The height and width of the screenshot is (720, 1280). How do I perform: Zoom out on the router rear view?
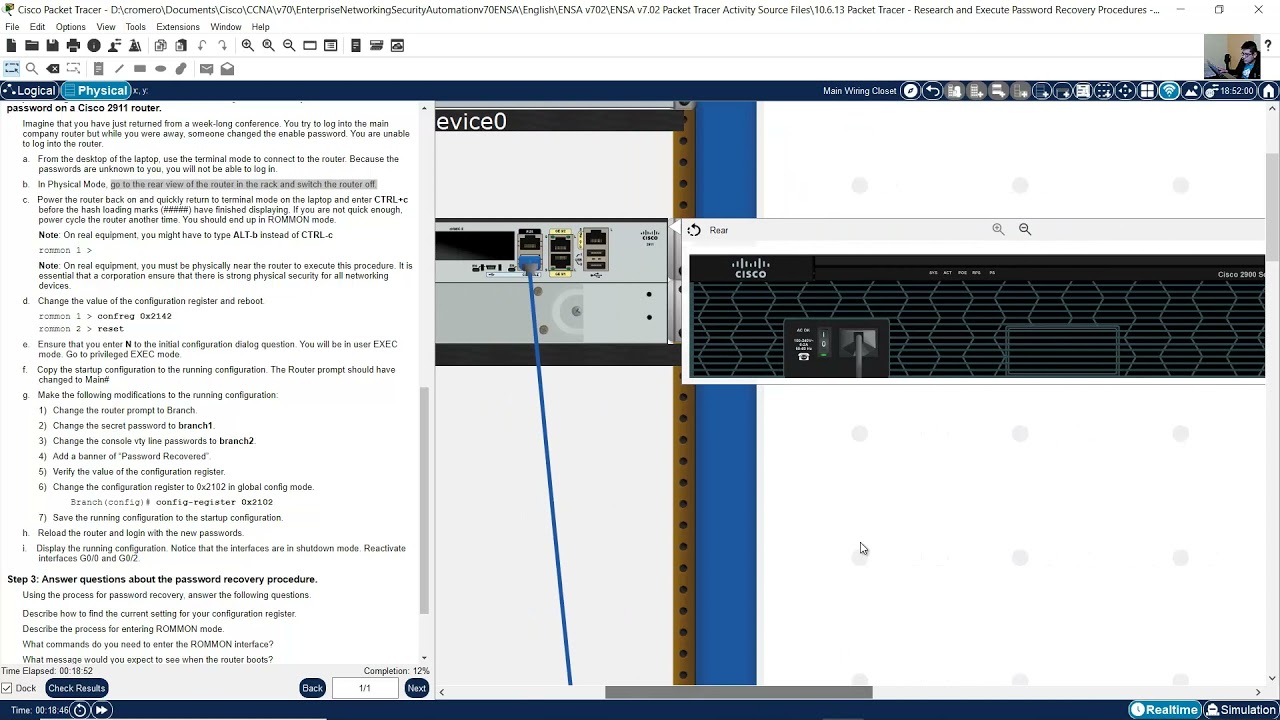(x=1025, y=229)
